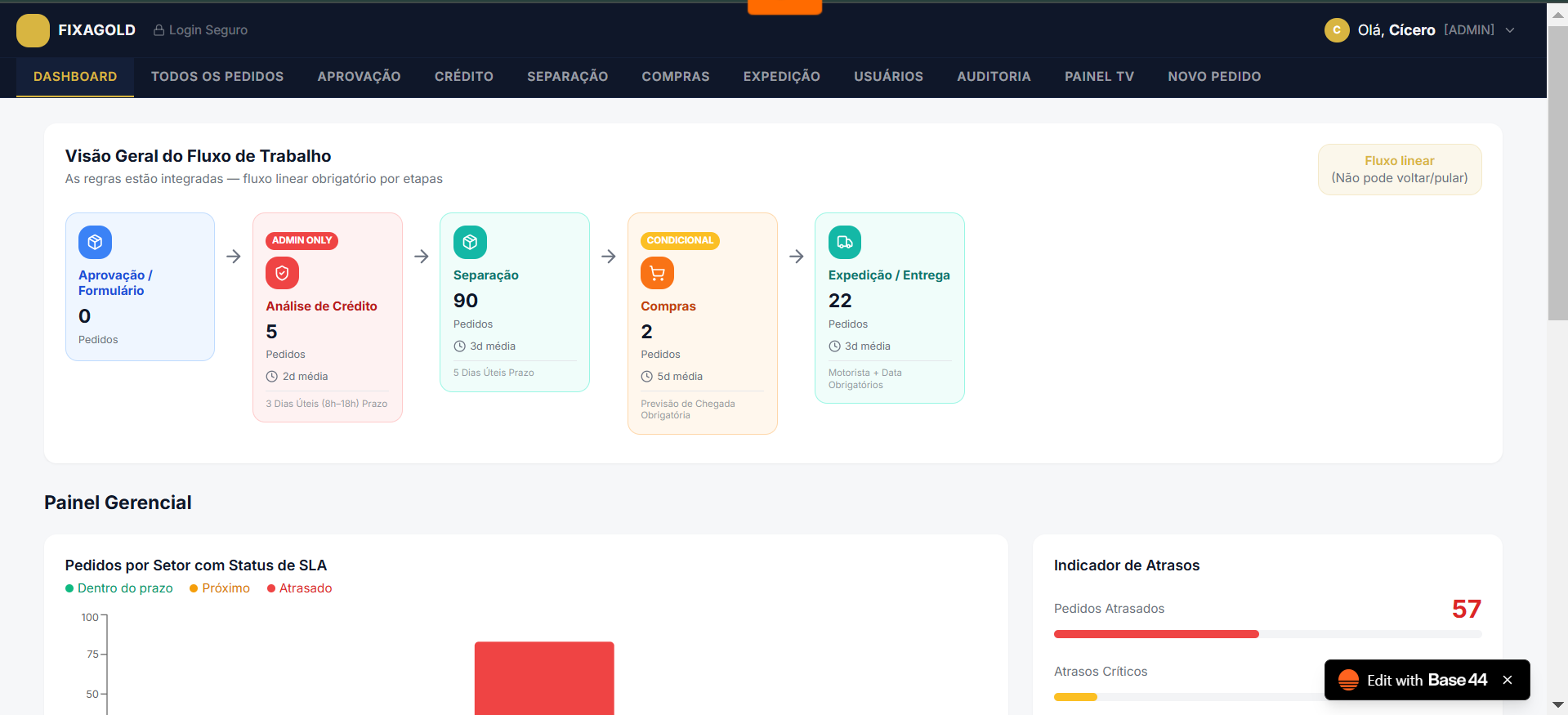Close the Edit with Base44 banner
Image resolution: width=1568 pixels, height=715 pixels.
pyautogui.click(x=1508, y=680)
